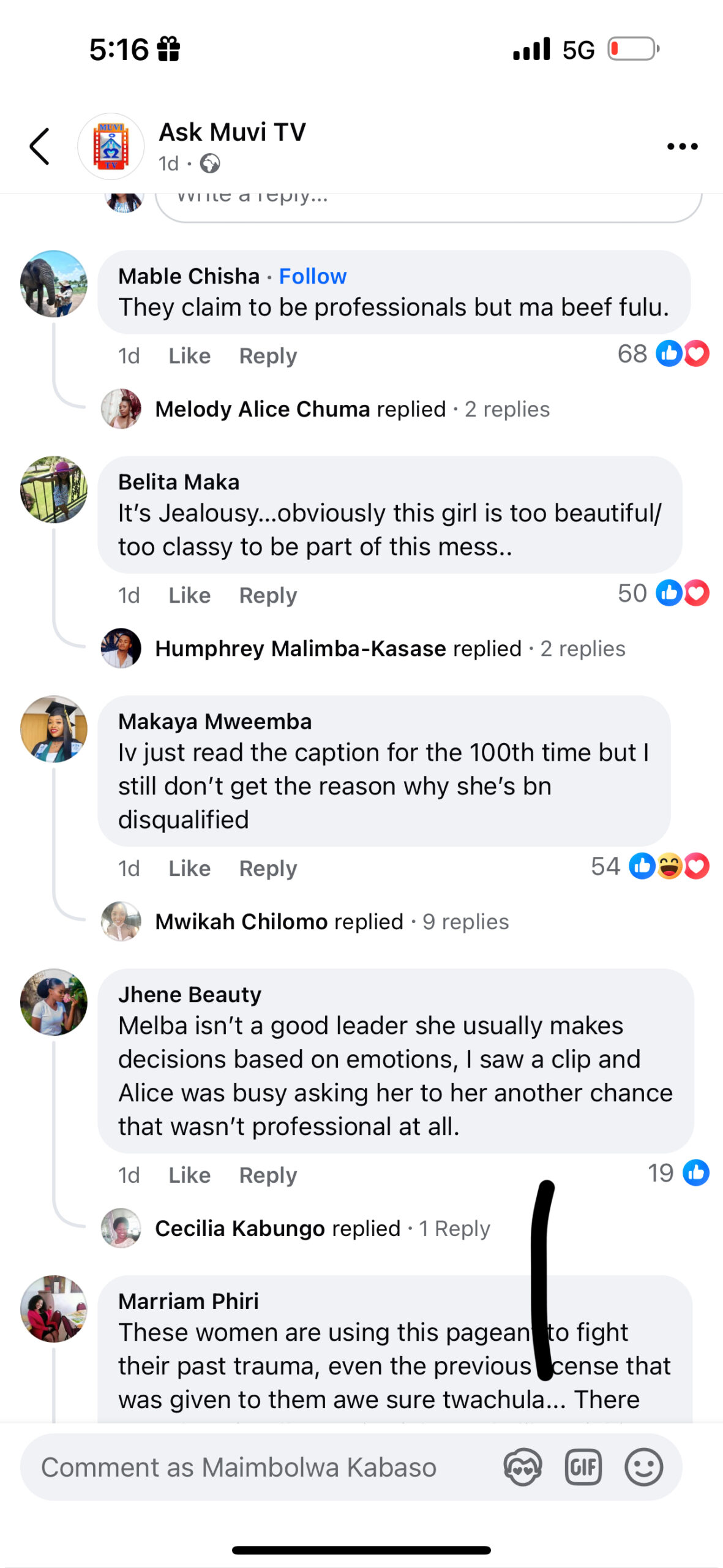Tap Ask Muvi TV page logo

[111, 146]
